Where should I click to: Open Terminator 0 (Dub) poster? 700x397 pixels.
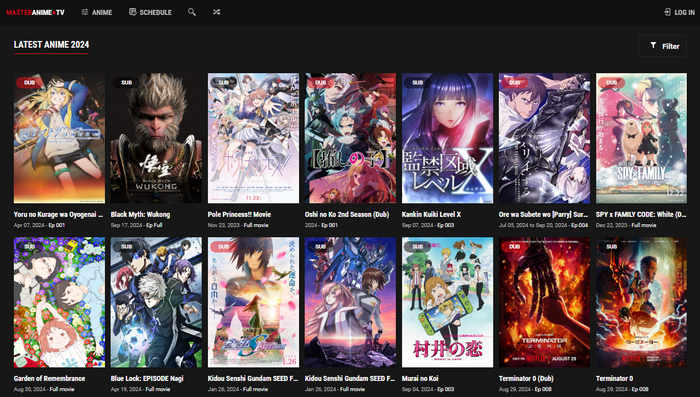pos(544,302)
